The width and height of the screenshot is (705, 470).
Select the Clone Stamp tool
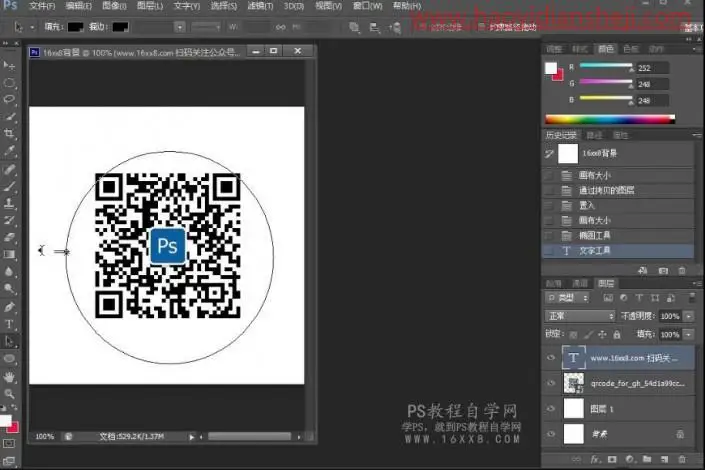point(9,203)
